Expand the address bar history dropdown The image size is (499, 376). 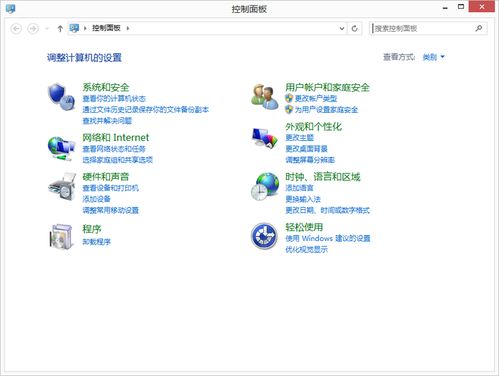click(342, 29)
